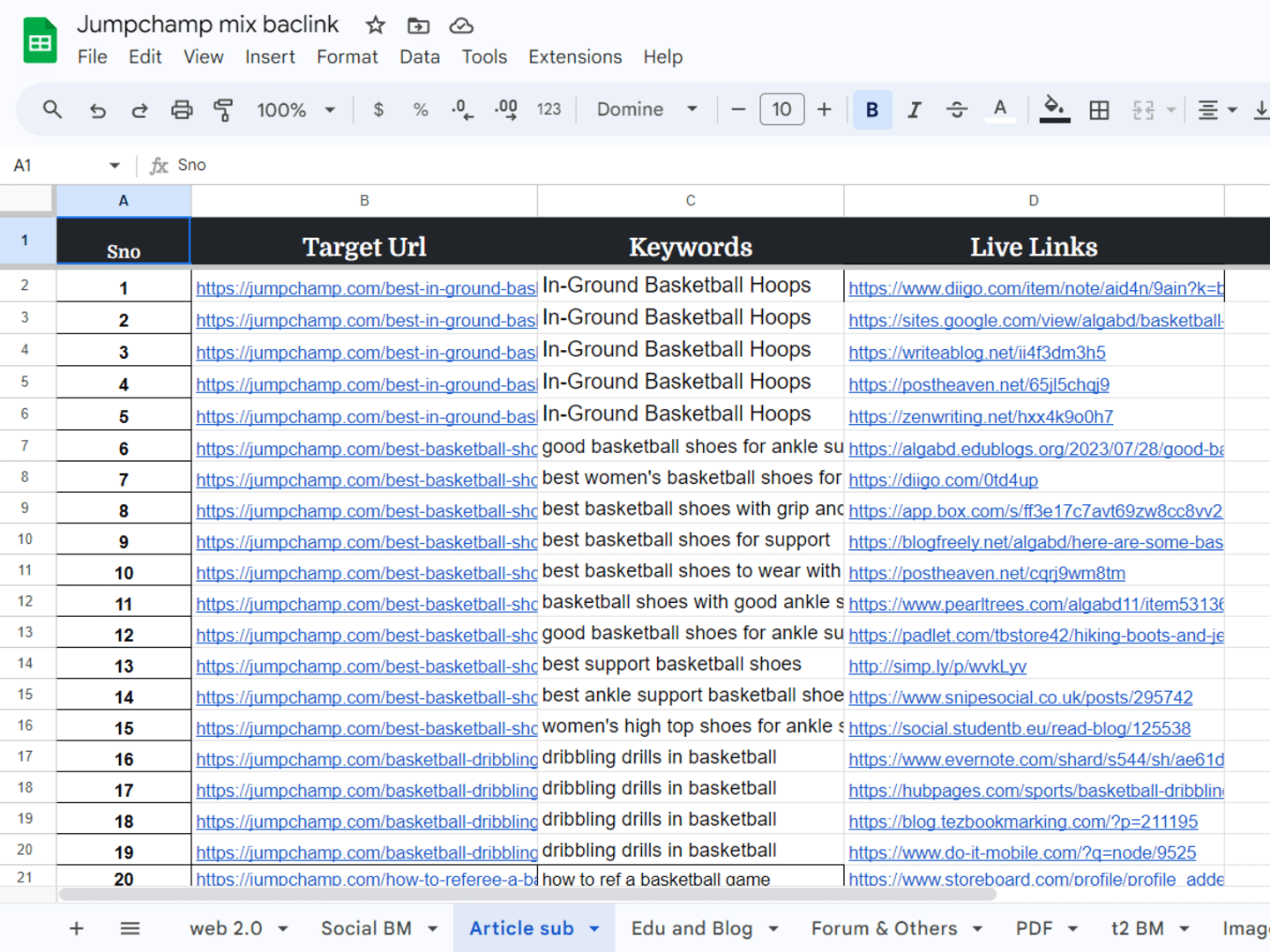1270x952 pixels.
Task: Open the Extensions menu
Action: (x=575, y=57)
